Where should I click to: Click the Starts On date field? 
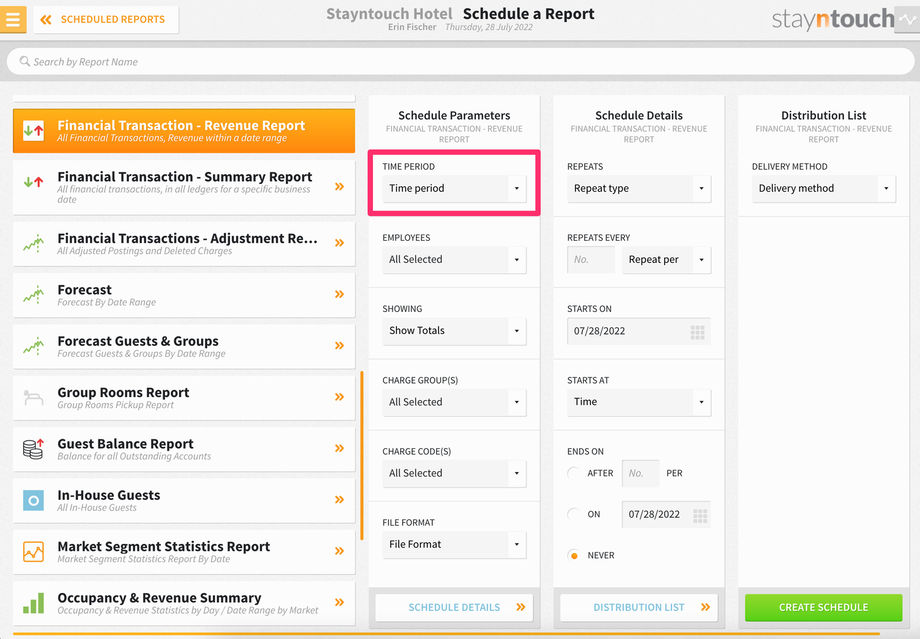click(x=639, y=331)
